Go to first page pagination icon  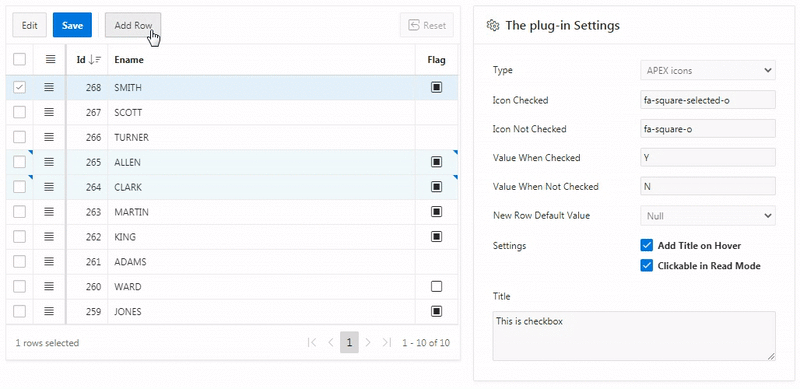312,343
